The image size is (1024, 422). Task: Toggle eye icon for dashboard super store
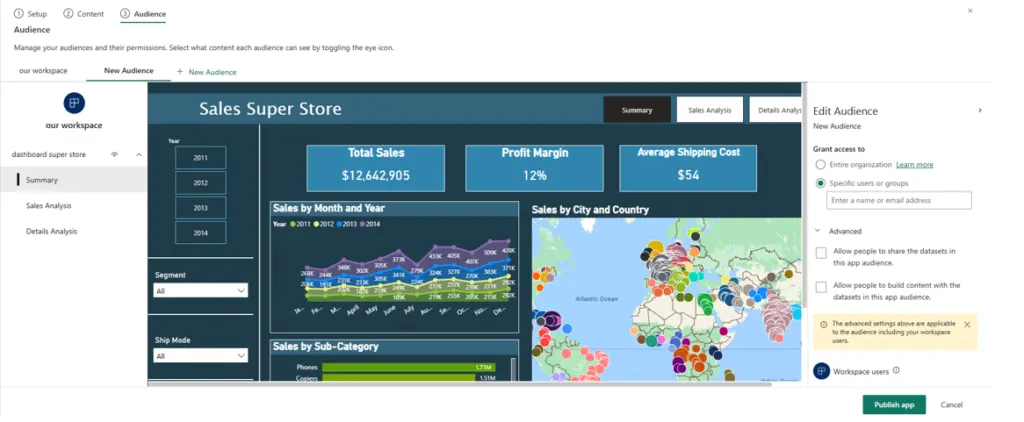tap(114, 155)
